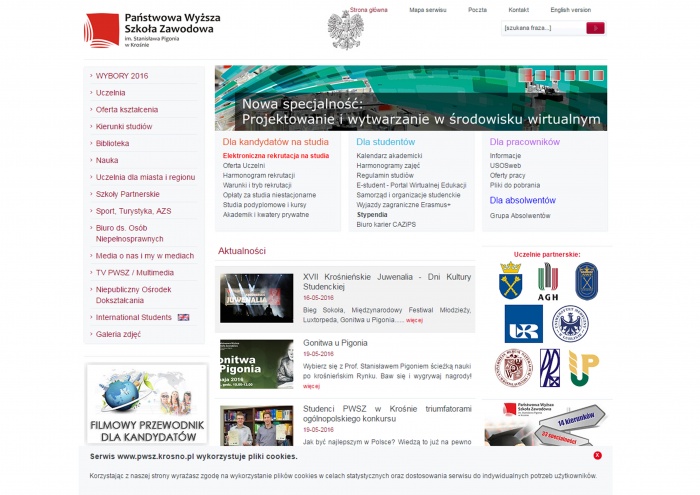Image resolution: width=700 pixels, height=495 pixels.
Task: Close the cookies notice with red X
Action: coord(597,455)
